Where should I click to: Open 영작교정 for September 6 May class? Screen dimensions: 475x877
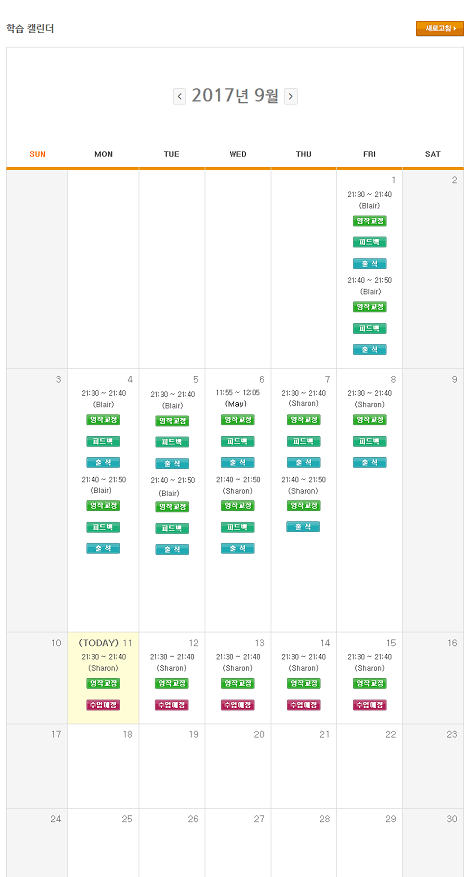pos(238,419)
